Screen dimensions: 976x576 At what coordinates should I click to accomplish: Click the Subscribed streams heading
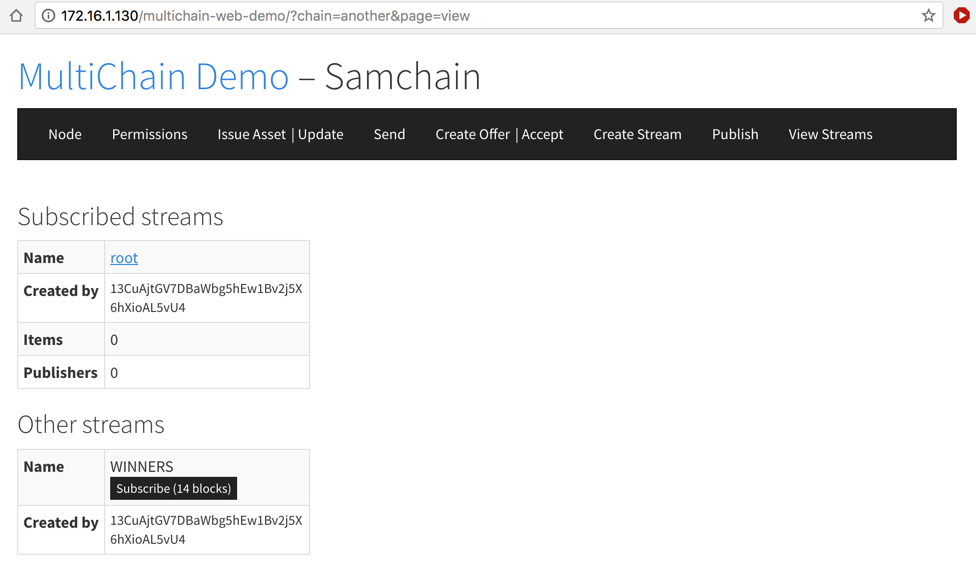point(121,217)
